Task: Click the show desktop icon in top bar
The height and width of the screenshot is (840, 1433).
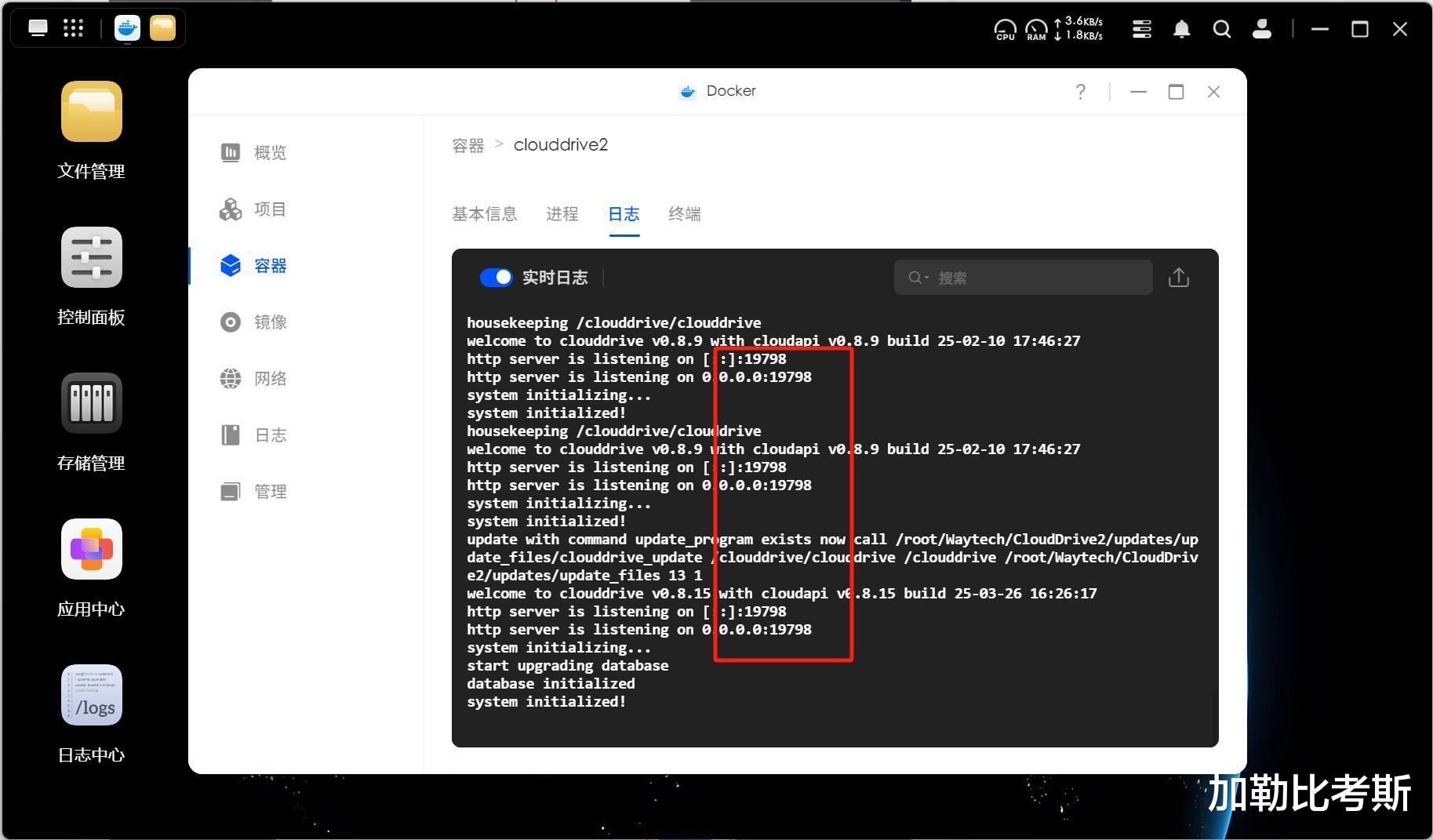Action: point(38,28)
